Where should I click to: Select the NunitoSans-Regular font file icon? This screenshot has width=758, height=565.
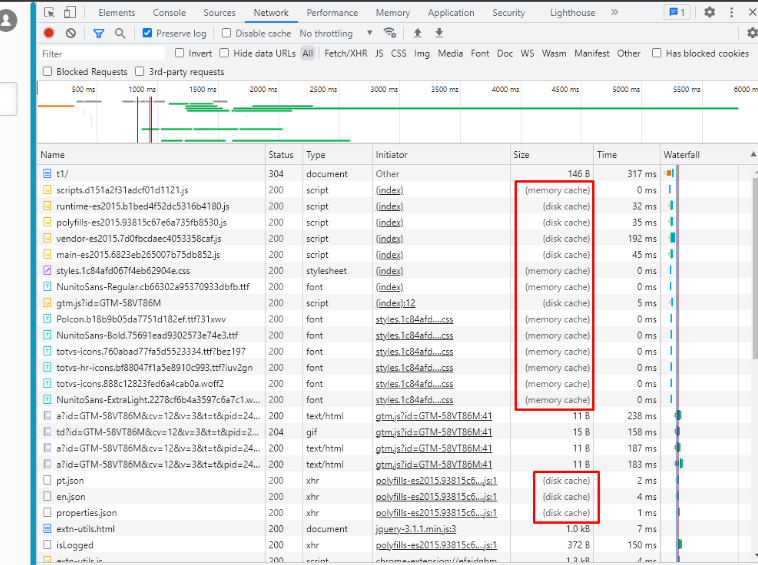tap(47, 287)
